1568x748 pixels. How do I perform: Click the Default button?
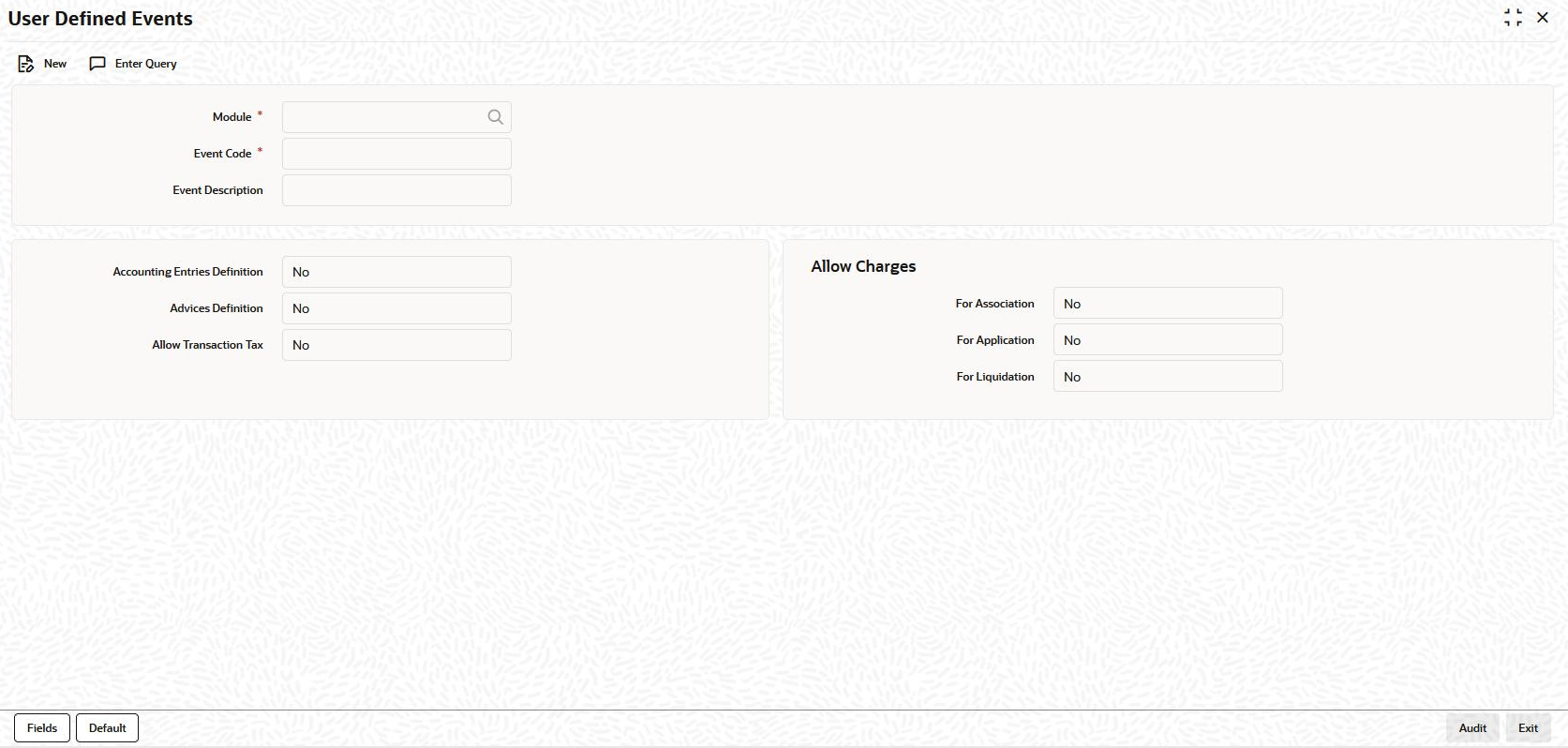point(107,728)
